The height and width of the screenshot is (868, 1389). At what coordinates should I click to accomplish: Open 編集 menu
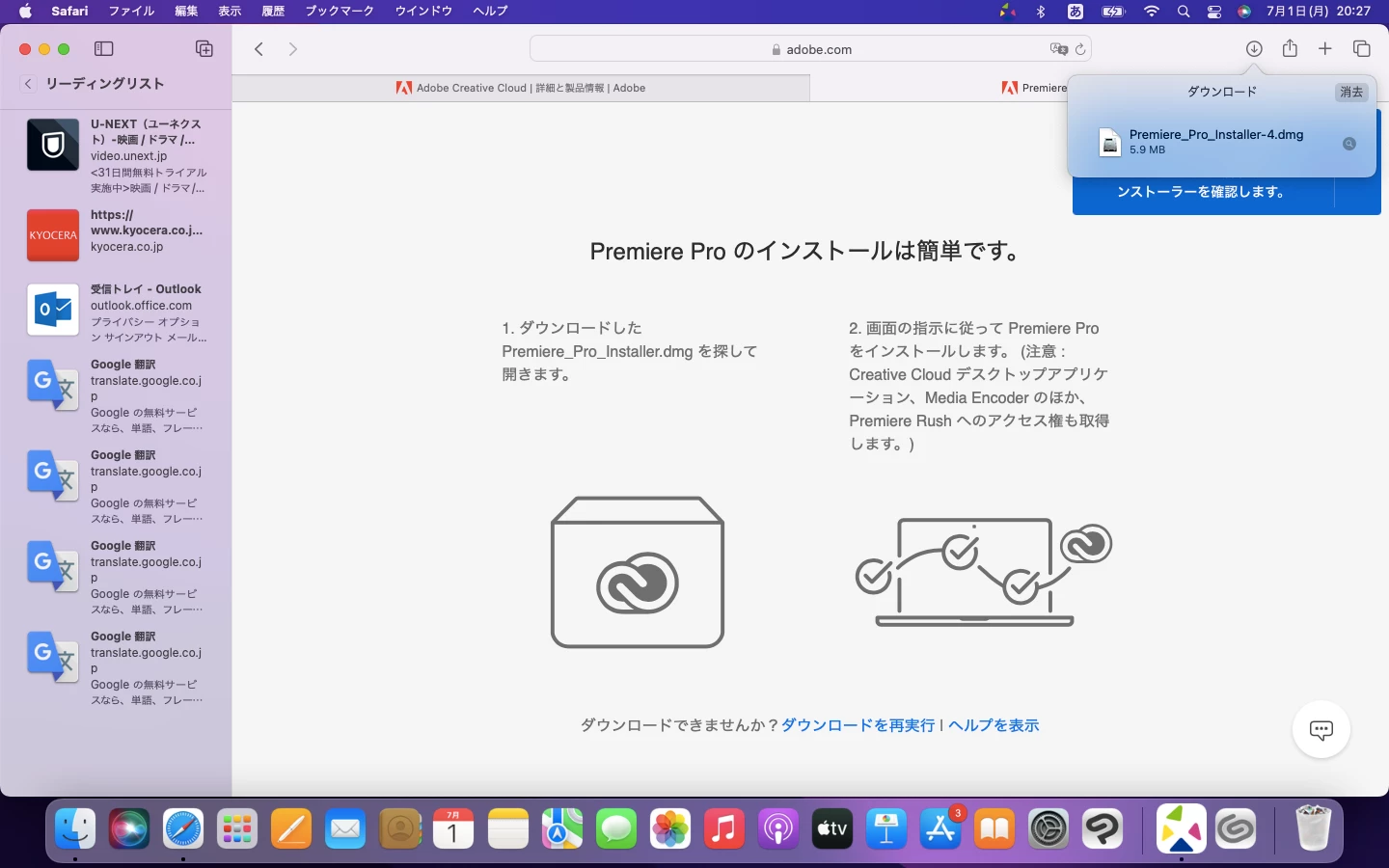pyautogui.click(x=186, y=12)
